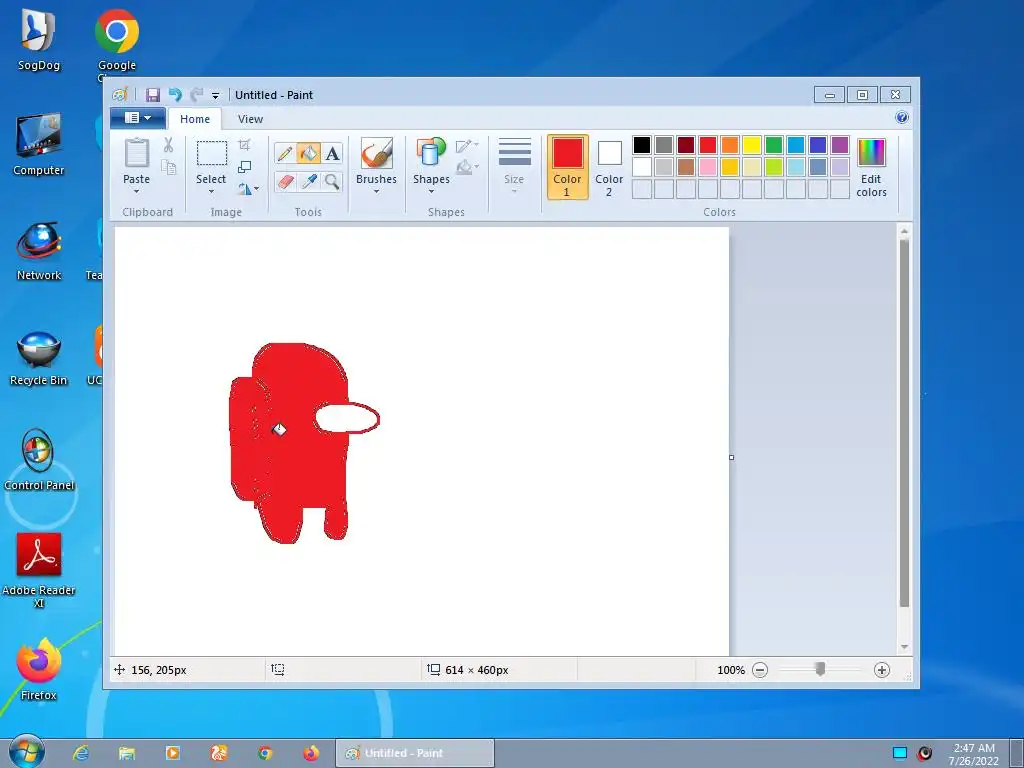The width and height of the screenshot is (1024, 768).
Task: Open the shape Fill dropdown
Action: point(467,167)
